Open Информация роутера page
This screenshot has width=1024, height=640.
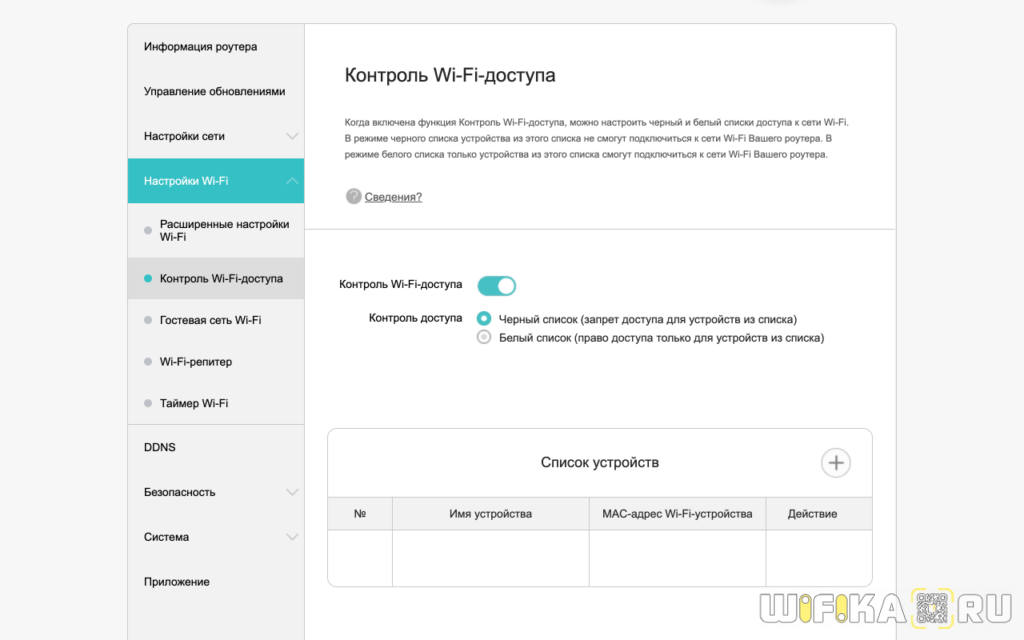pyautogui.click(x=200, y=47)
